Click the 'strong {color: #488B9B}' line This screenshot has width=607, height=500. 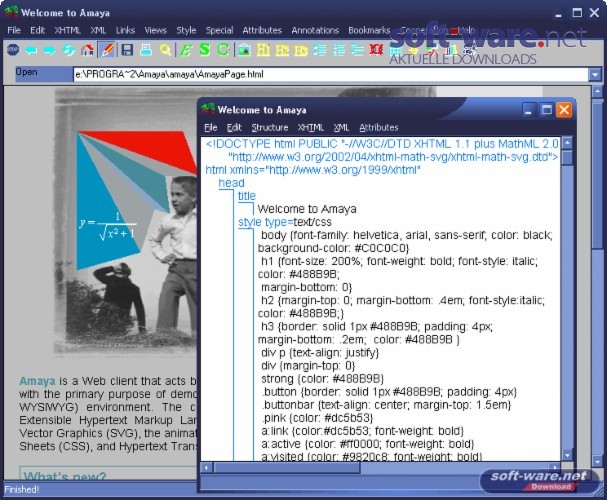click(322, 378)
